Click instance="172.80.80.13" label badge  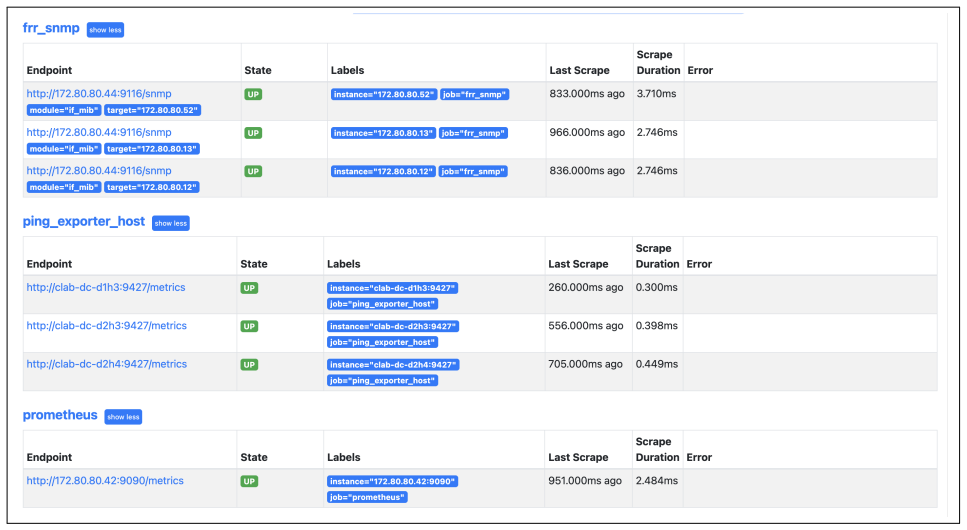pos(384,133)
